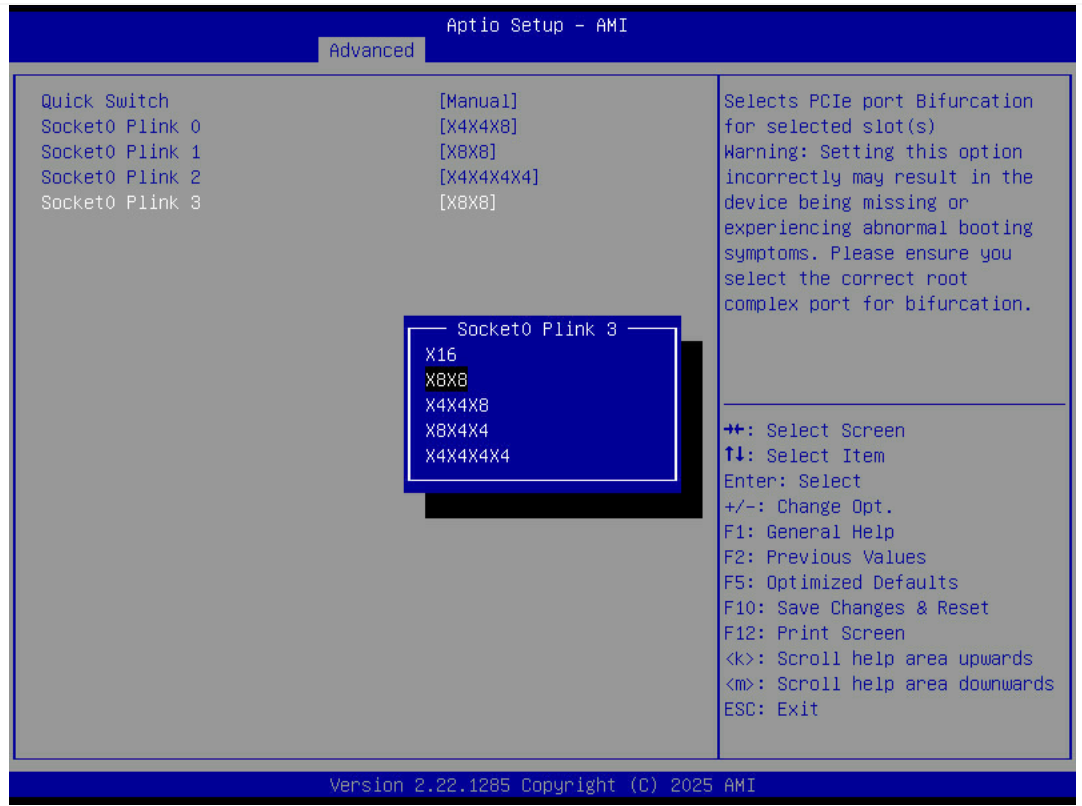Open the Socket0 Plink 2 [X4X4X4X4] value

click(489, 177)
